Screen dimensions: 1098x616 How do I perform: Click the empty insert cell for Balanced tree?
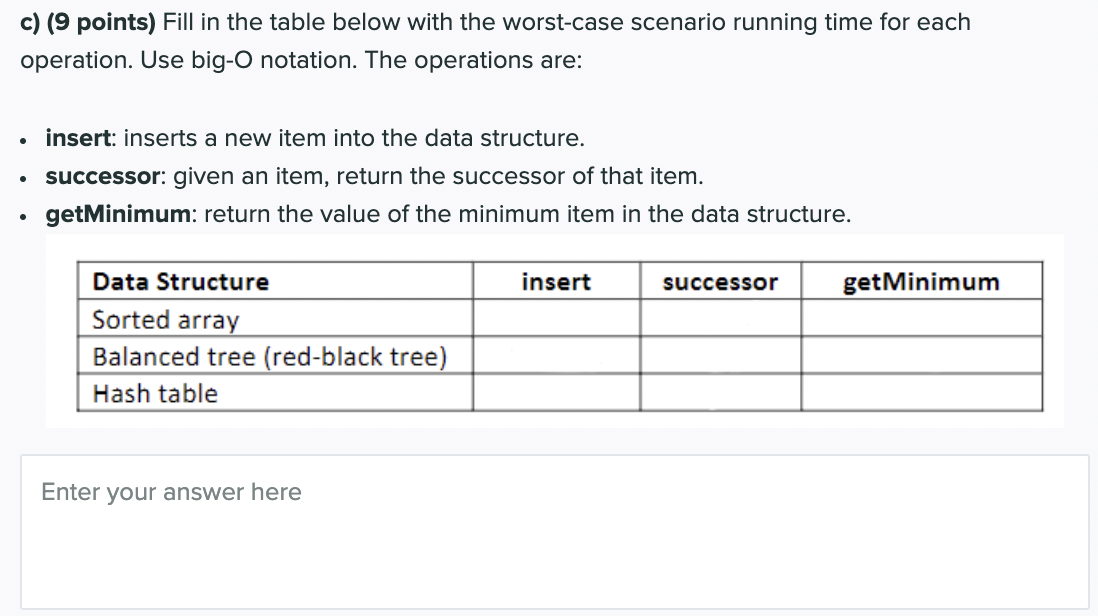pos(556,356)
